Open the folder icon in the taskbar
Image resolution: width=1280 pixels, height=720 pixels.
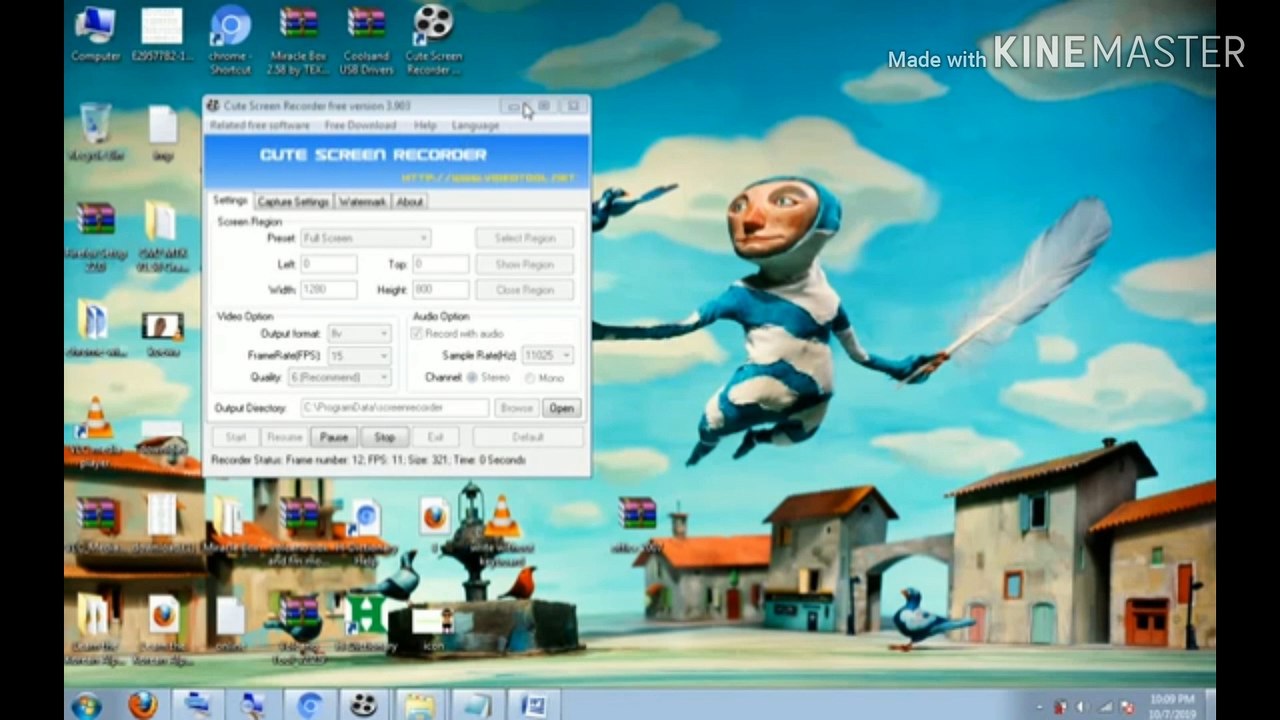[420, 705]
